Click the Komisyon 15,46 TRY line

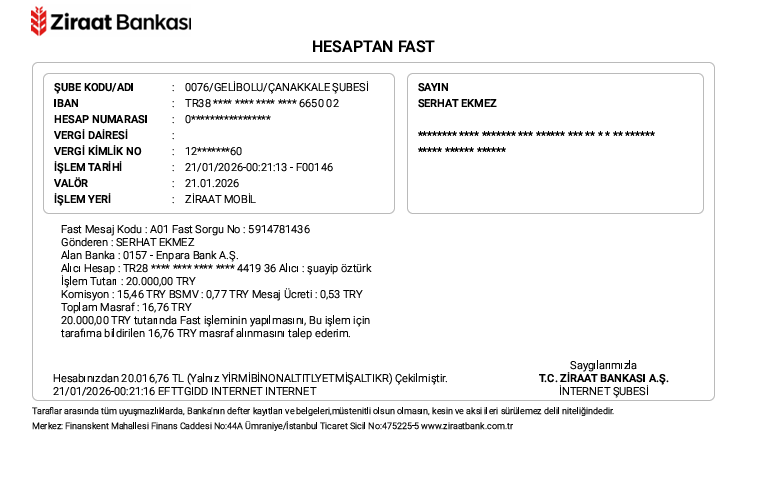click(212, 294)
